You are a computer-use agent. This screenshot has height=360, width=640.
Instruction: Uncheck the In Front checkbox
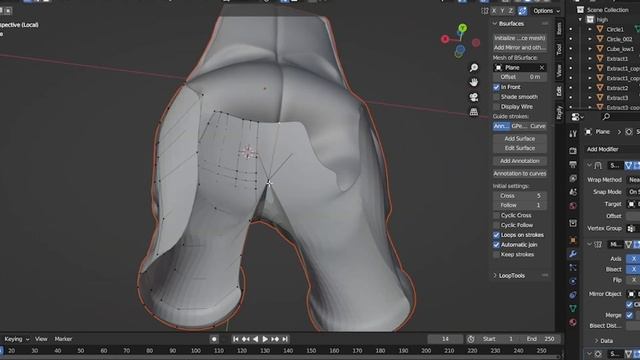496,87
